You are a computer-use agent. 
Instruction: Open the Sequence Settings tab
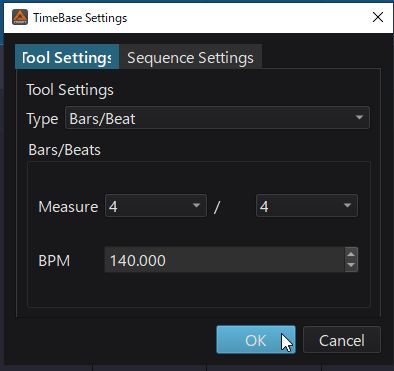point(190,57)
